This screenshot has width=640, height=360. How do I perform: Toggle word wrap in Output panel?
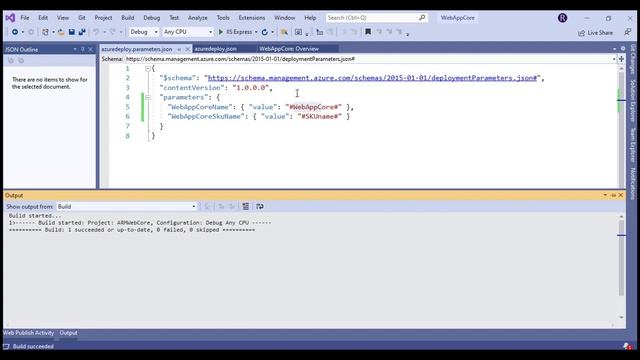(260, 207)
